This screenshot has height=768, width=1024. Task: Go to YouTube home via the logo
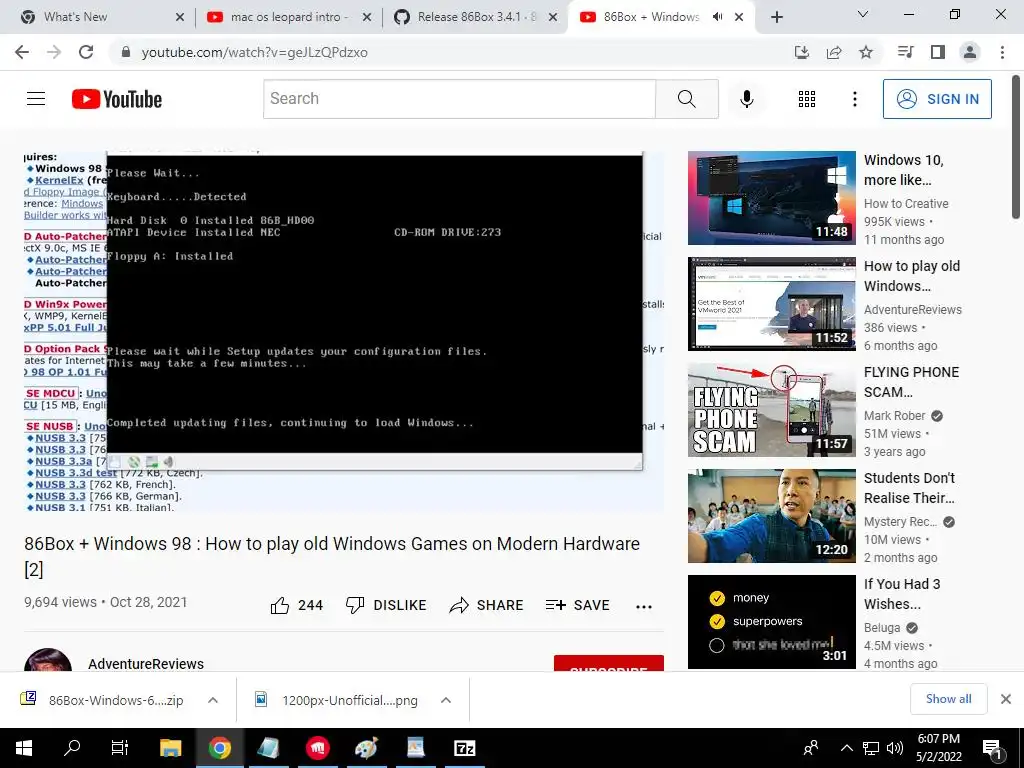[x=117, y=99]
